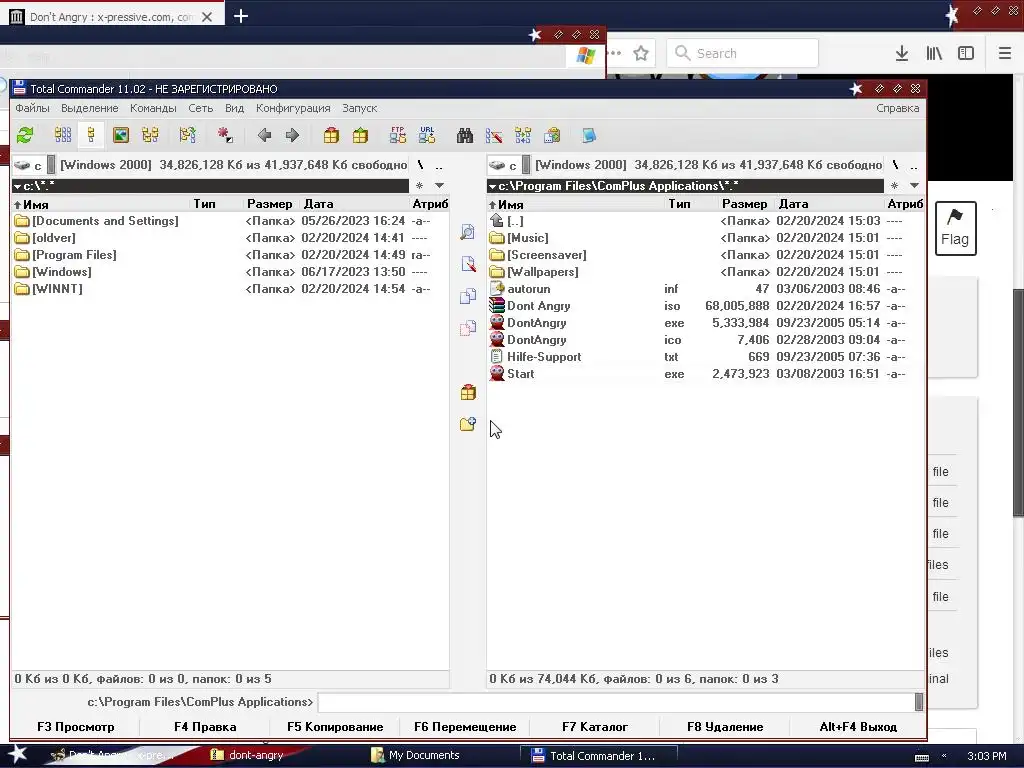Image resolution: width=1024 pixels, height=768 pixels.
Task: Open the synchronize directories toolbar icon
Action: [x=523, y=135]
